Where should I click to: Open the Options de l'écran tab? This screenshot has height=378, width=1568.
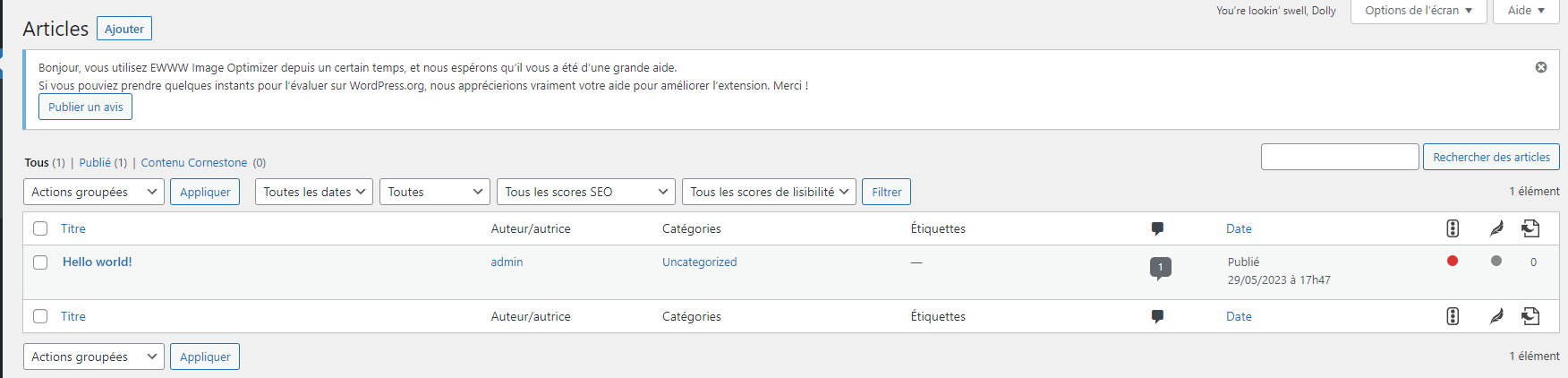(x=1418, y=11)
